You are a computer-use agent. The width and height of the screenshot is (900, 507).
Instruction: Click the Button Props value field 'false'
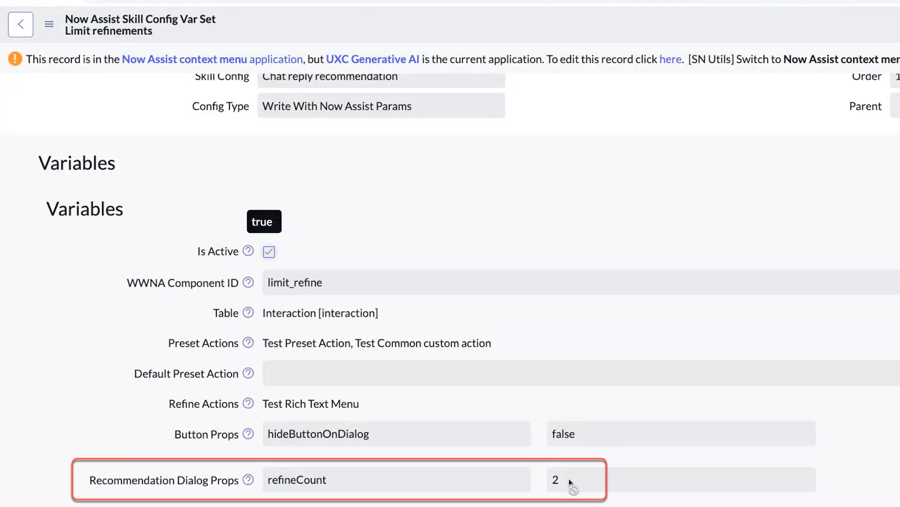[681, 434]
